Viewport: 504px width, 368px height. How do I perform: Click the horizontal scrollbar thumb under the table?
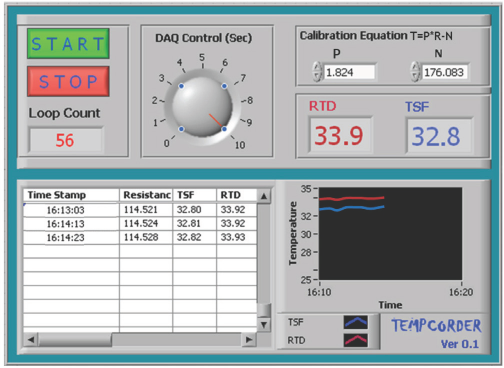tap(75, 340)
